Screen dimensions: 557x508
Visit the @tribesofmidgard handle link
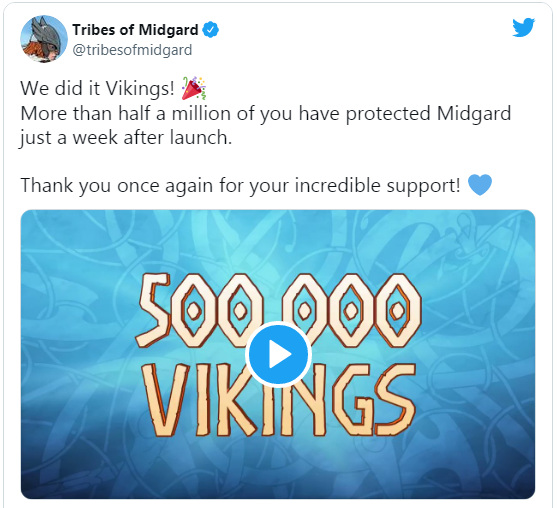pos(132,50)
